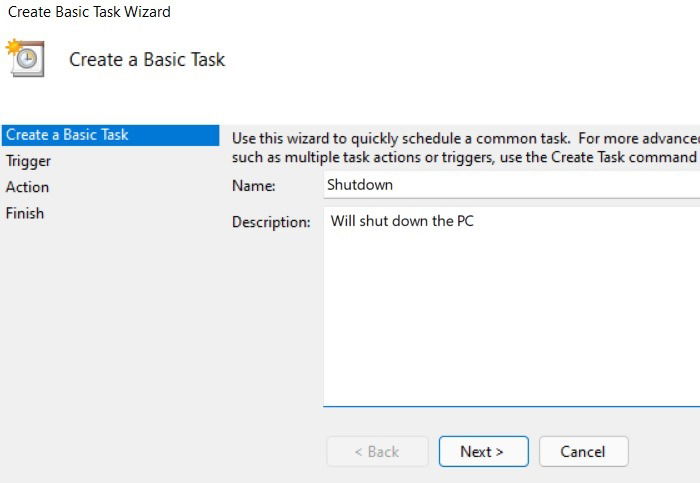700x483 pixels.
Task: Click the text Will shut down the PC
Action: 402,221
